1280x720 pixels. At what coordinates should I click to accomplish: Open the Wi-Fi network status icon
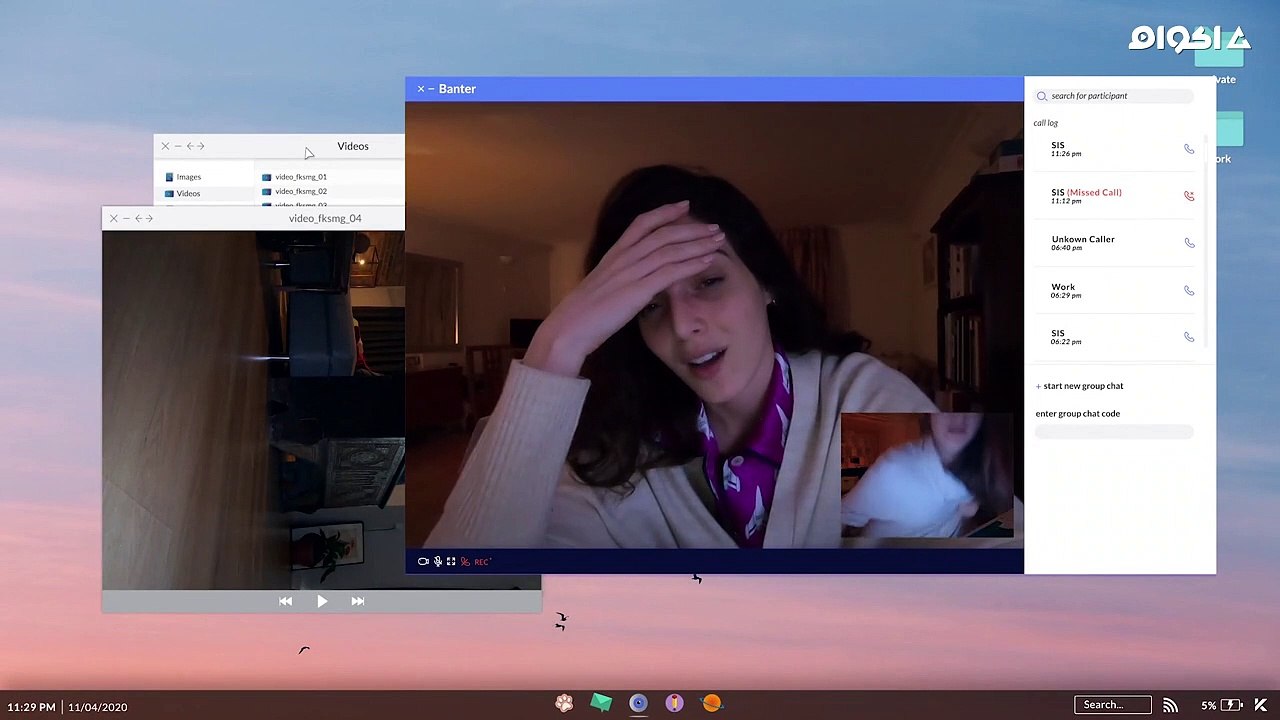(1170, 705)
